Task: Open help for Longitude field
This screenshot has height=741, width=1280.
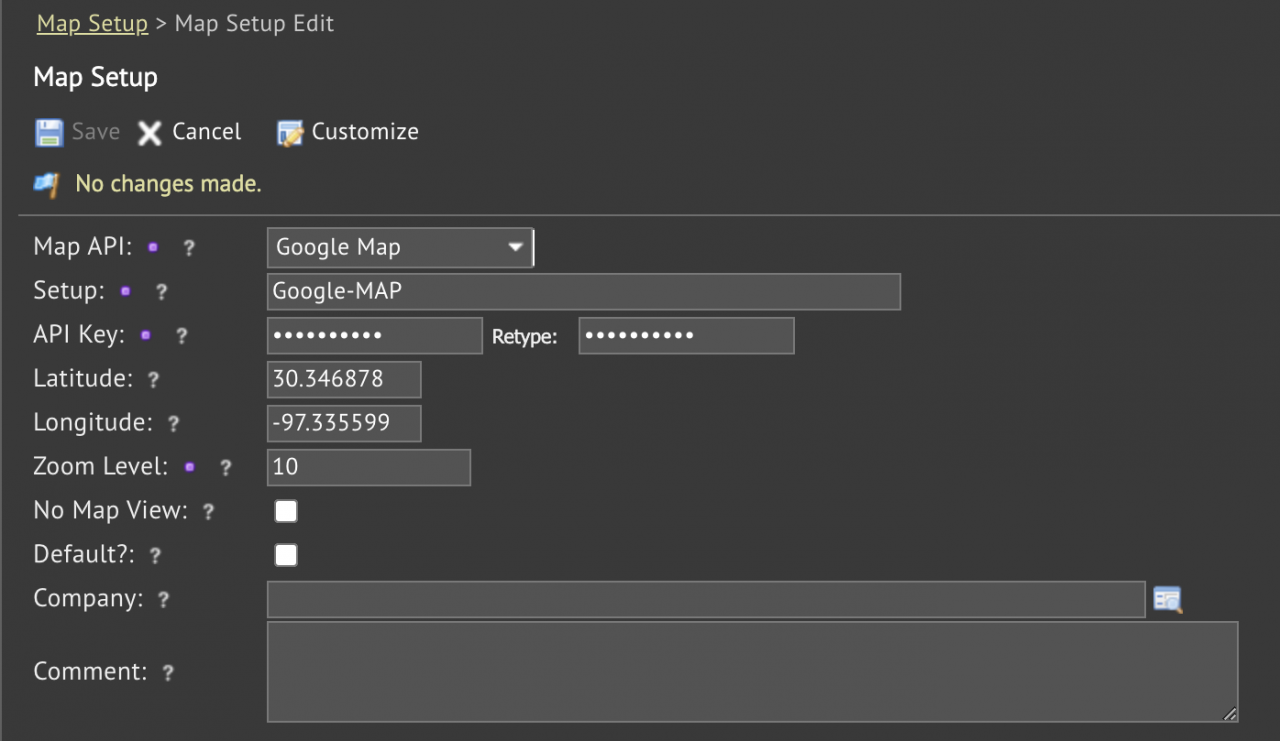Action: 173,424
